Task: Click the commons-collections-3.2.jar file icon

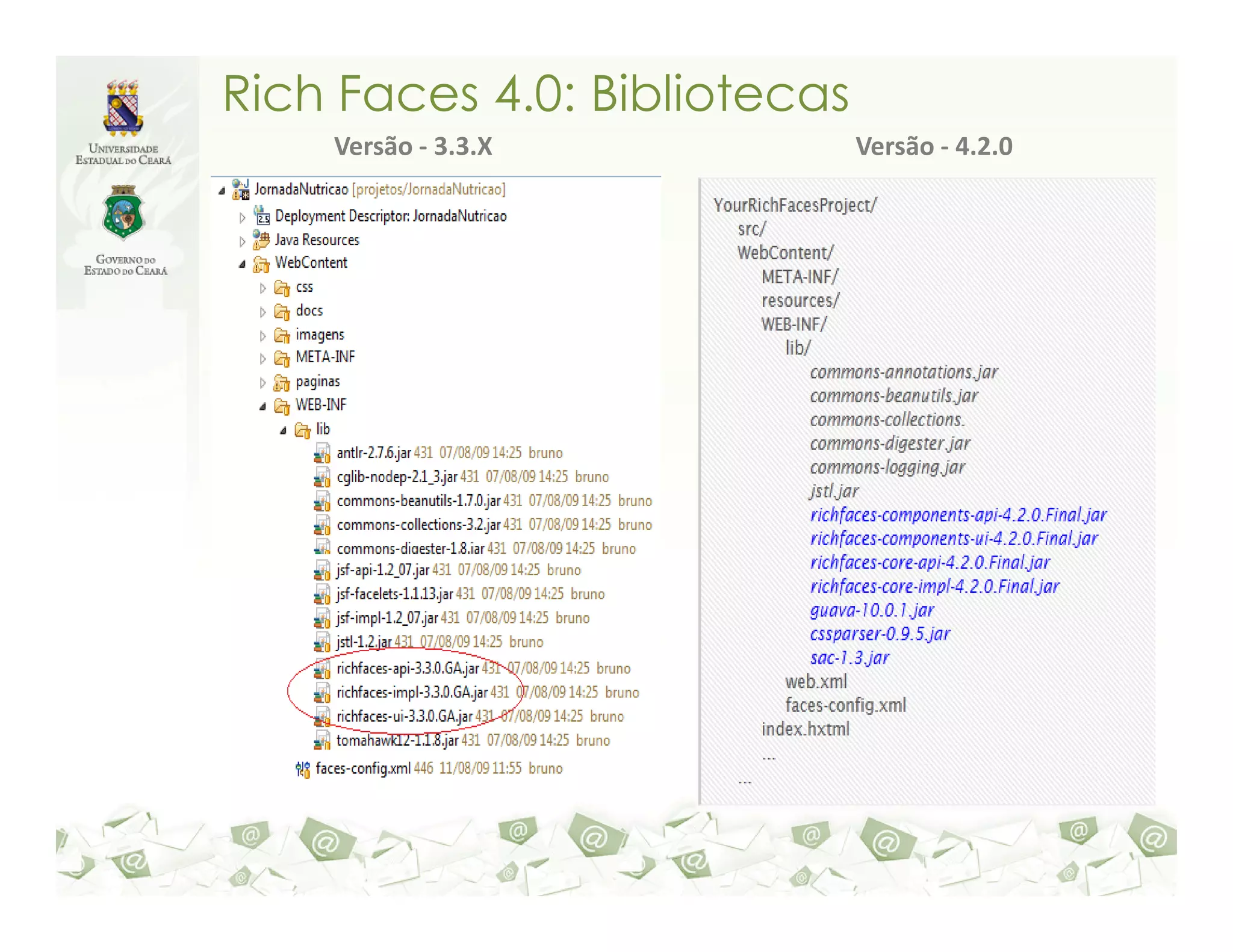Action: [x=322, y=525]
